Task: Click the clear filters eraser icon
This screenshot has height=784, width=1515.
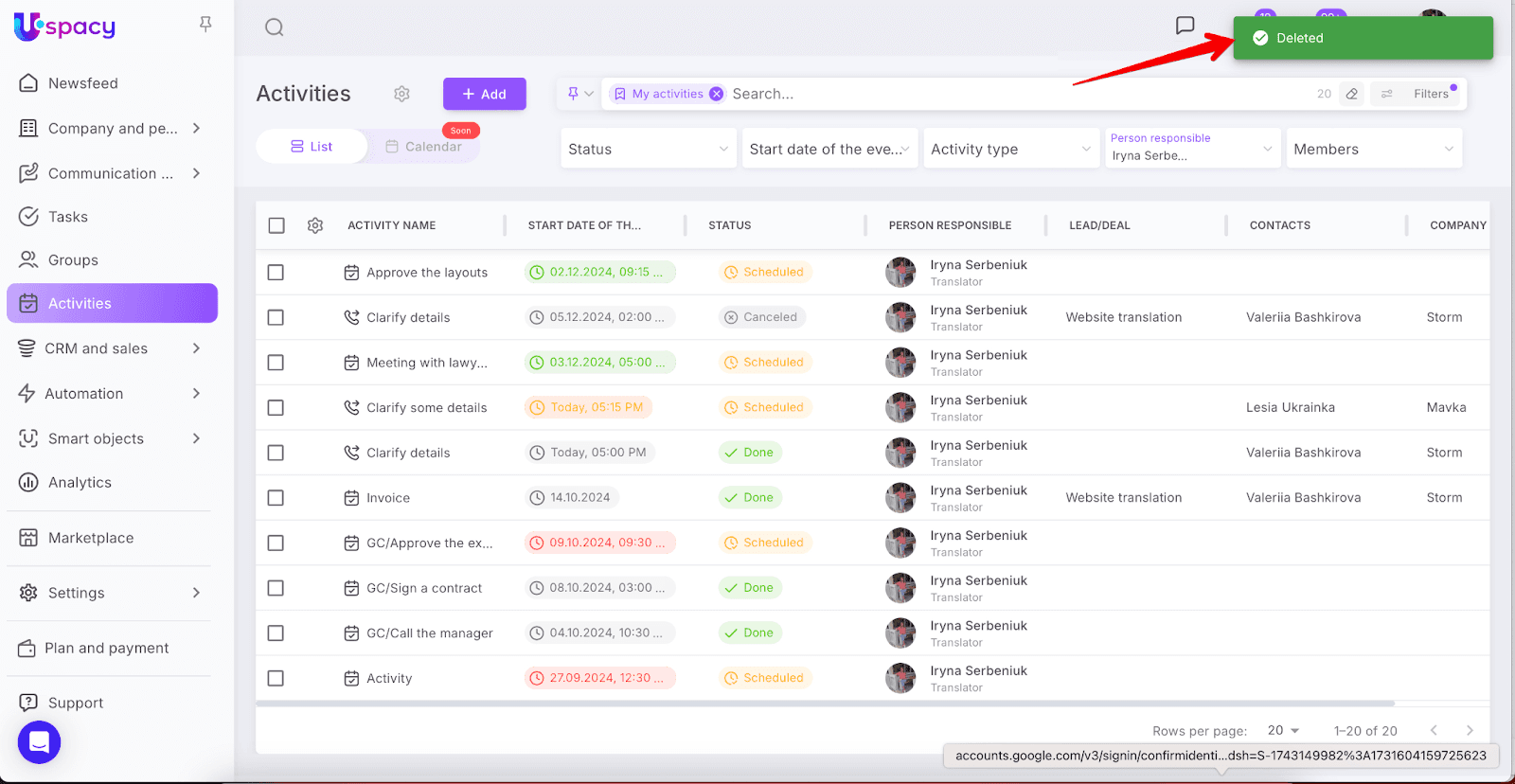Action: [1352, 94]
